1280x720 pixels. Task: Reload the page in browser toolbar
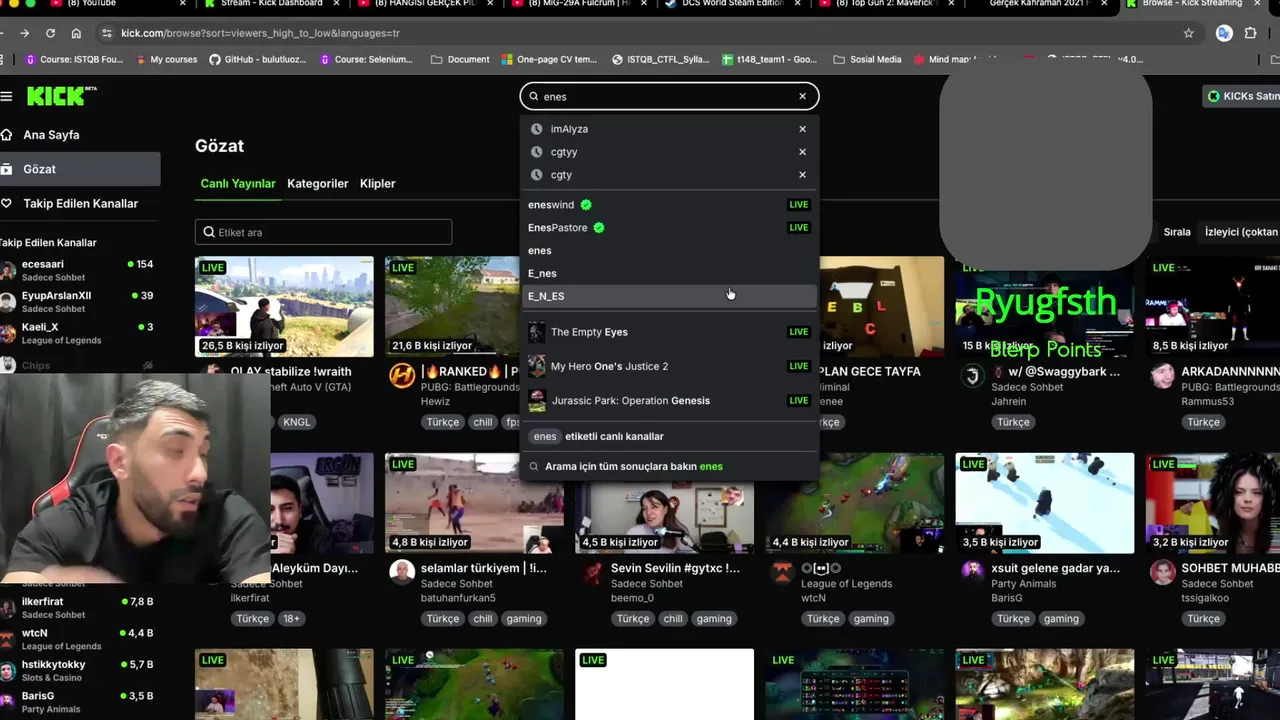(51, 33)
